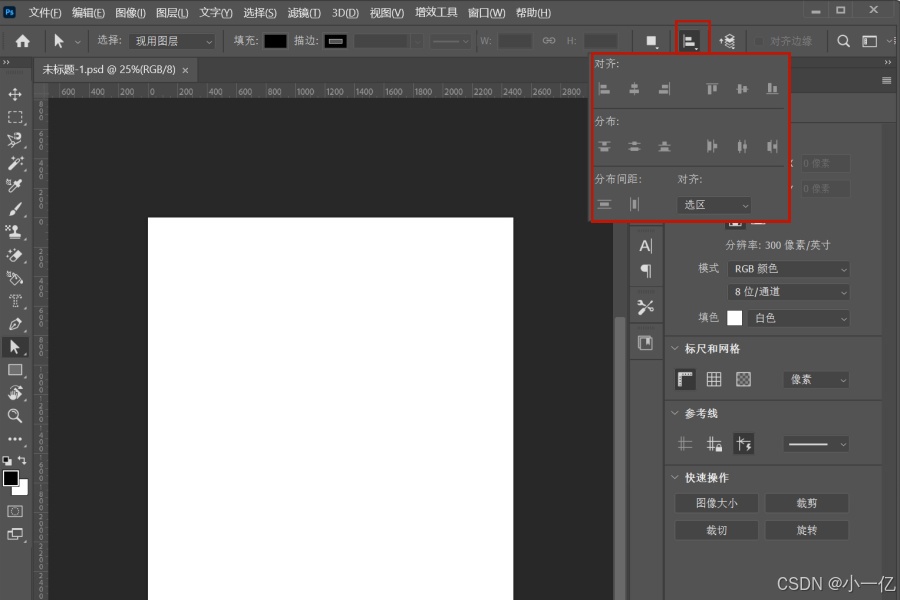The width and height of the screenshot is (900, 600).
Task: Open the Character panel icon
Action: [x=646, y=246]
